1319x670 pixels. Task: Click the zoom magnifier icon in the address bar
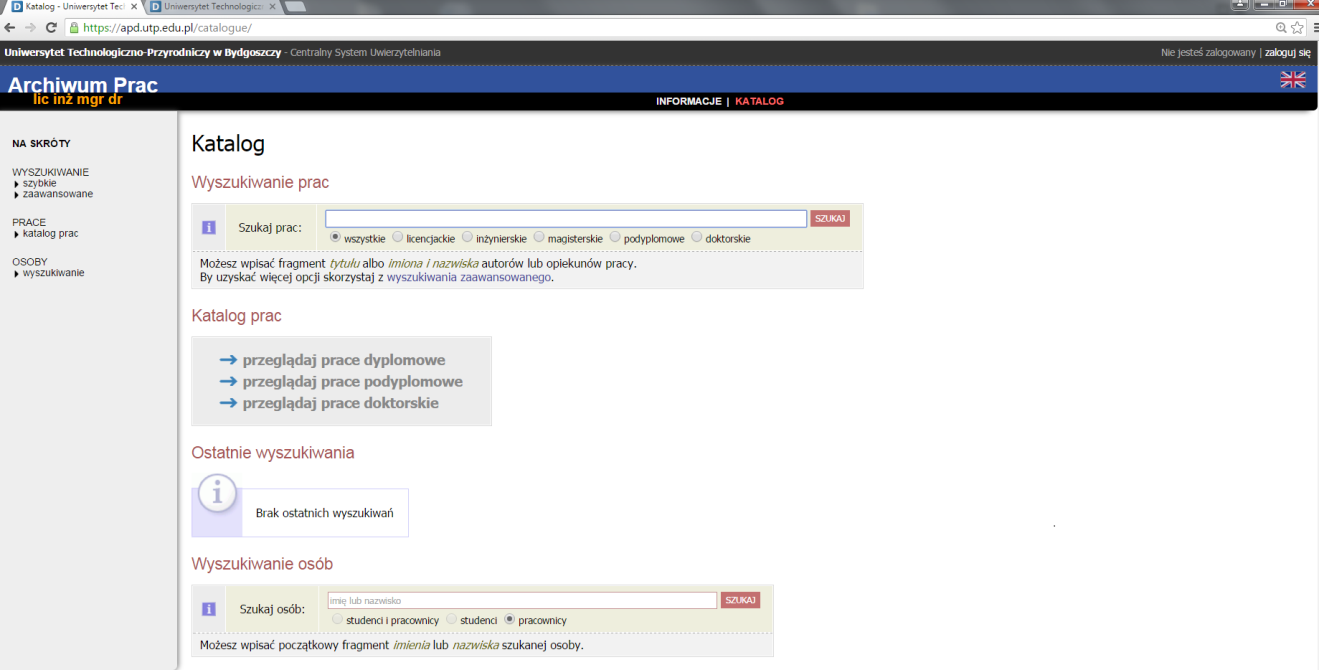(1281, 28)
